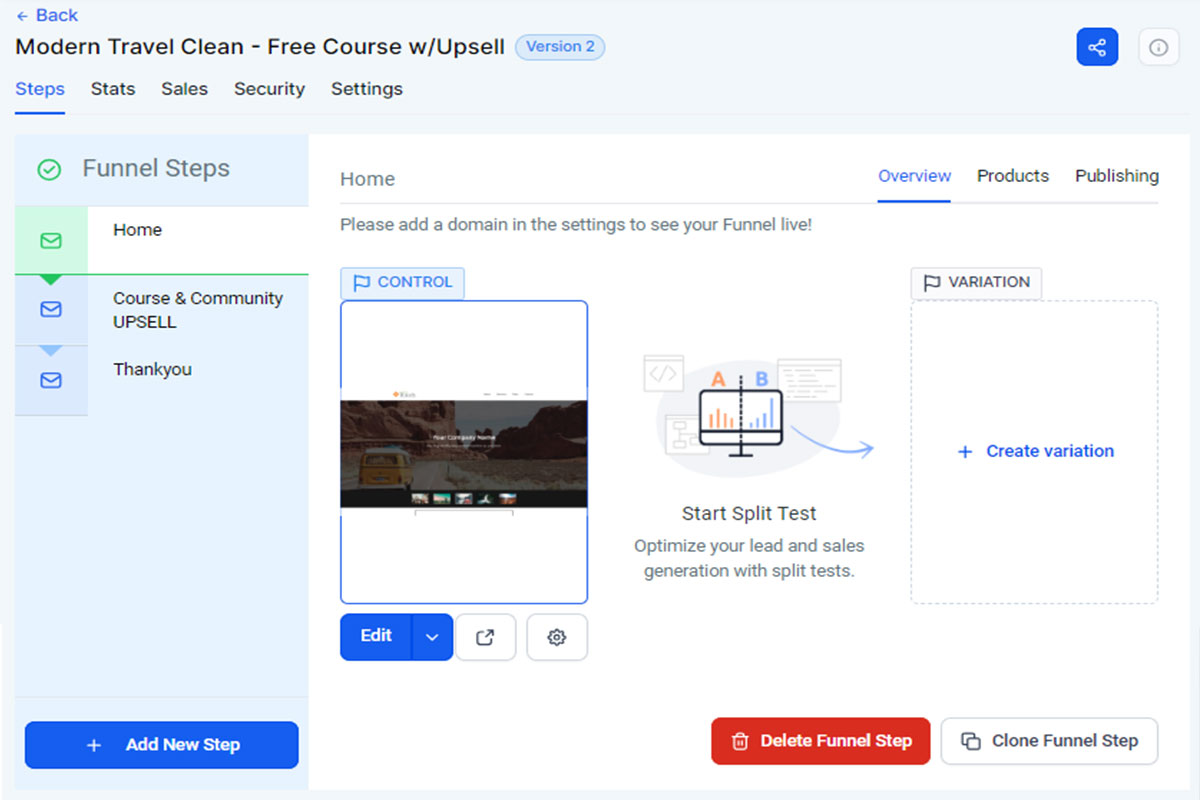The width and height of the screenshot is (1200, 800).
Task: Open the funnel Settings tab
Action: point(367,89)
